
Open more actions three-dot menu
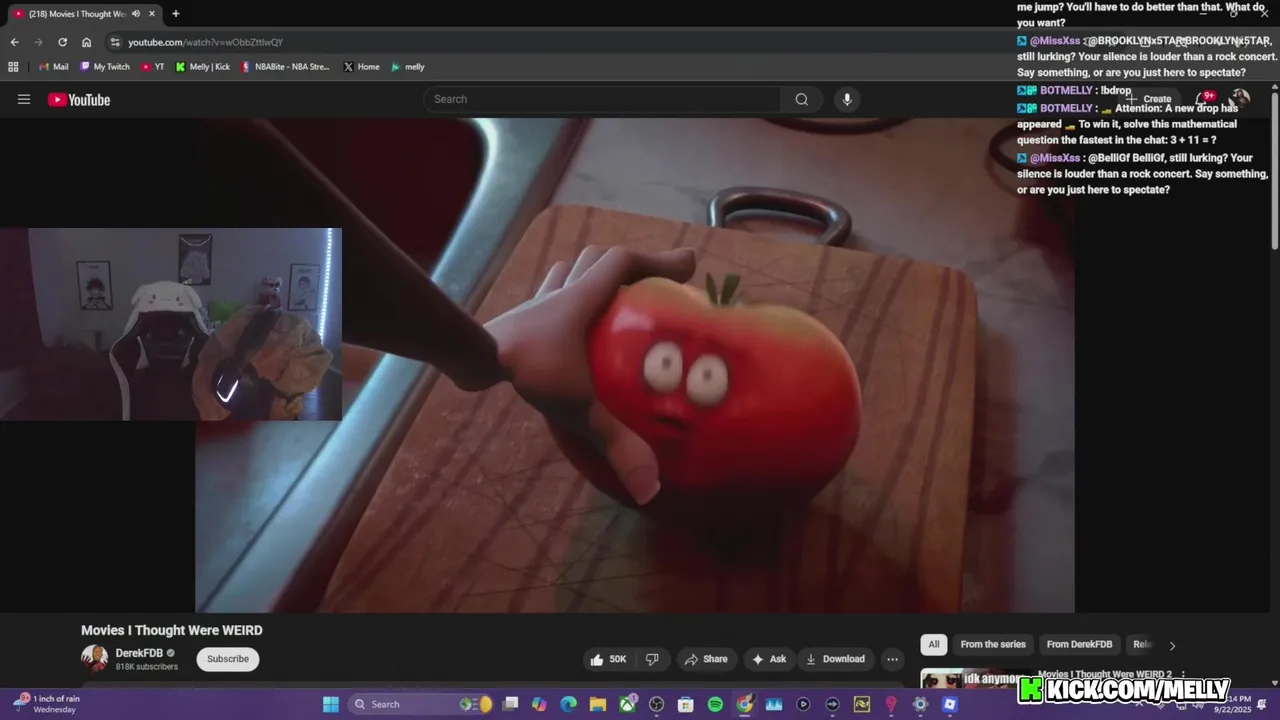pyautogui.click(x=892, y=659)
